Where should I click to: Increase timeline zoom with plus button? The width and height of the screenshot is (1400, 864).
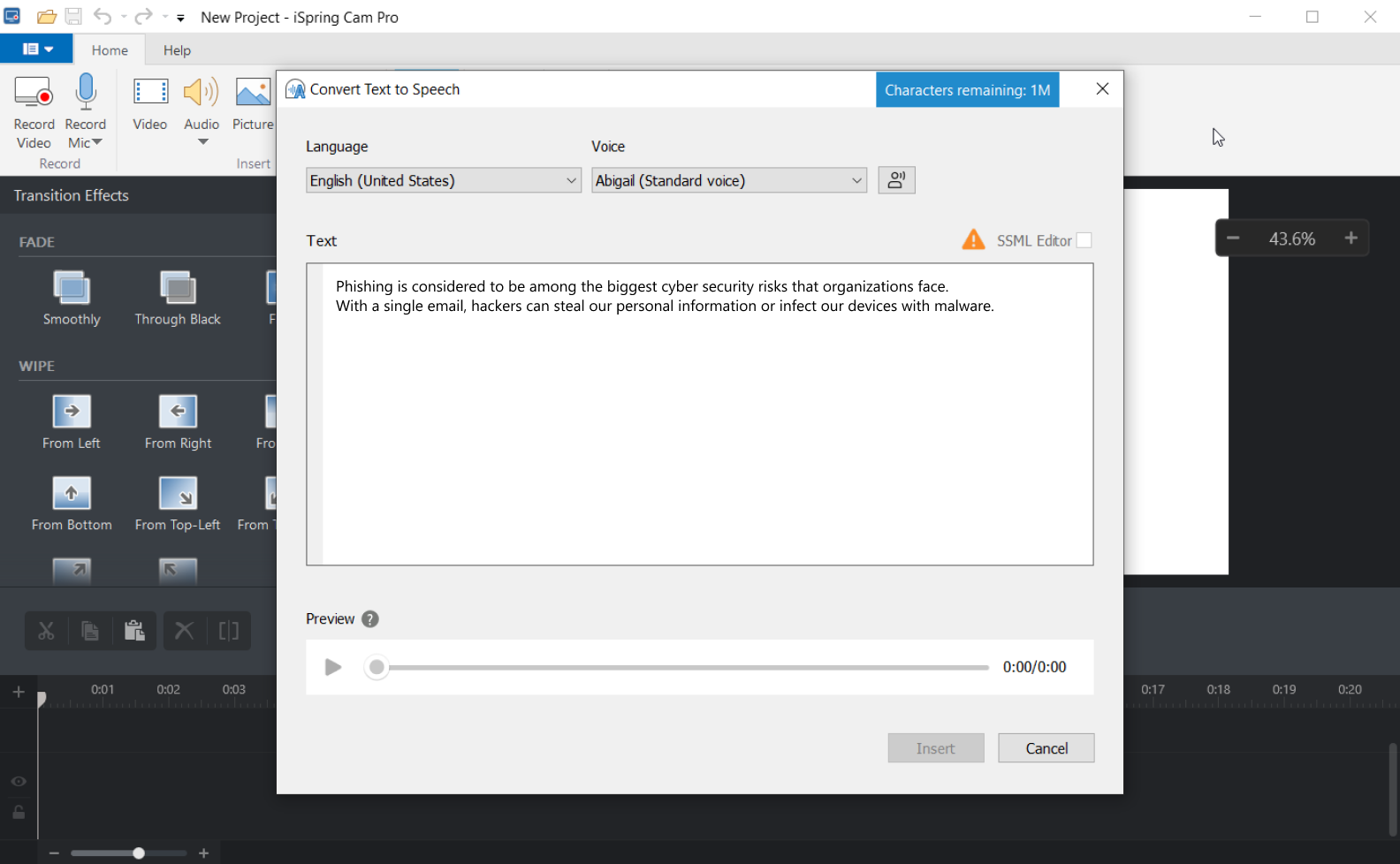coord(203,853)
